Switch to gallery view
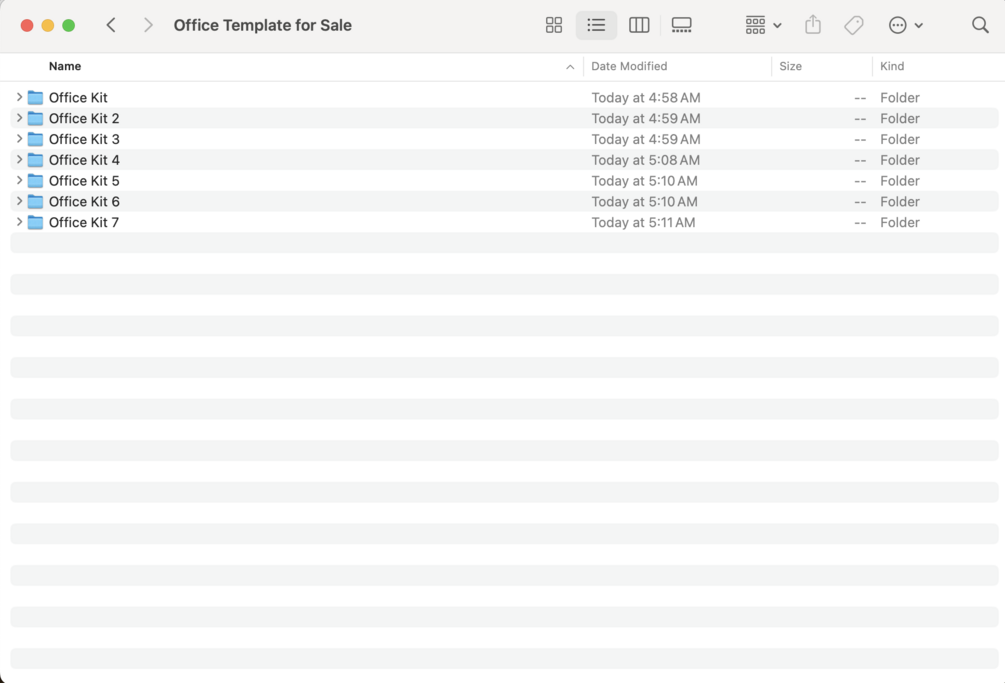The image size is (1005, 683). 681,25
